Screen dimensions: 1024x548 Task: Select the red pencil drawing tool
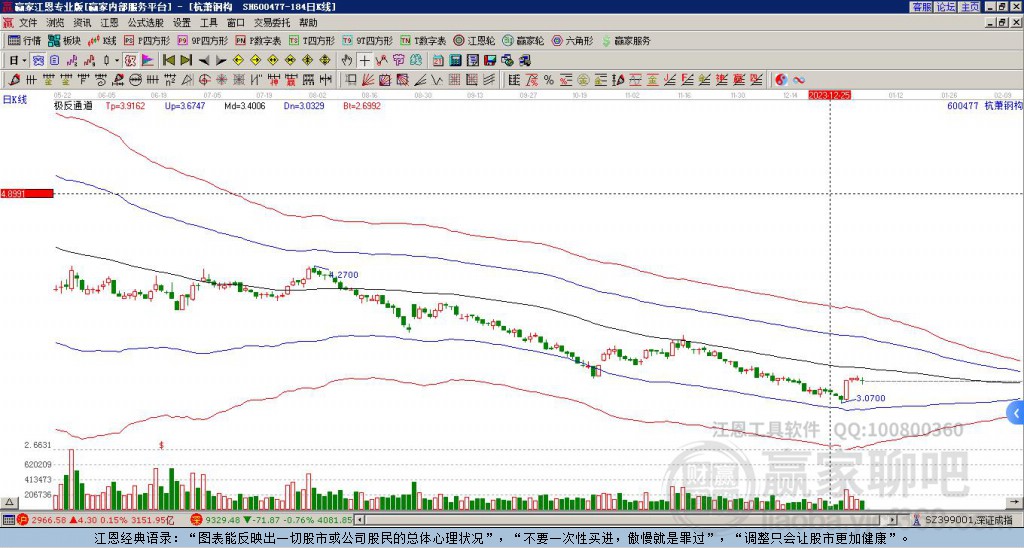(13, 80)
